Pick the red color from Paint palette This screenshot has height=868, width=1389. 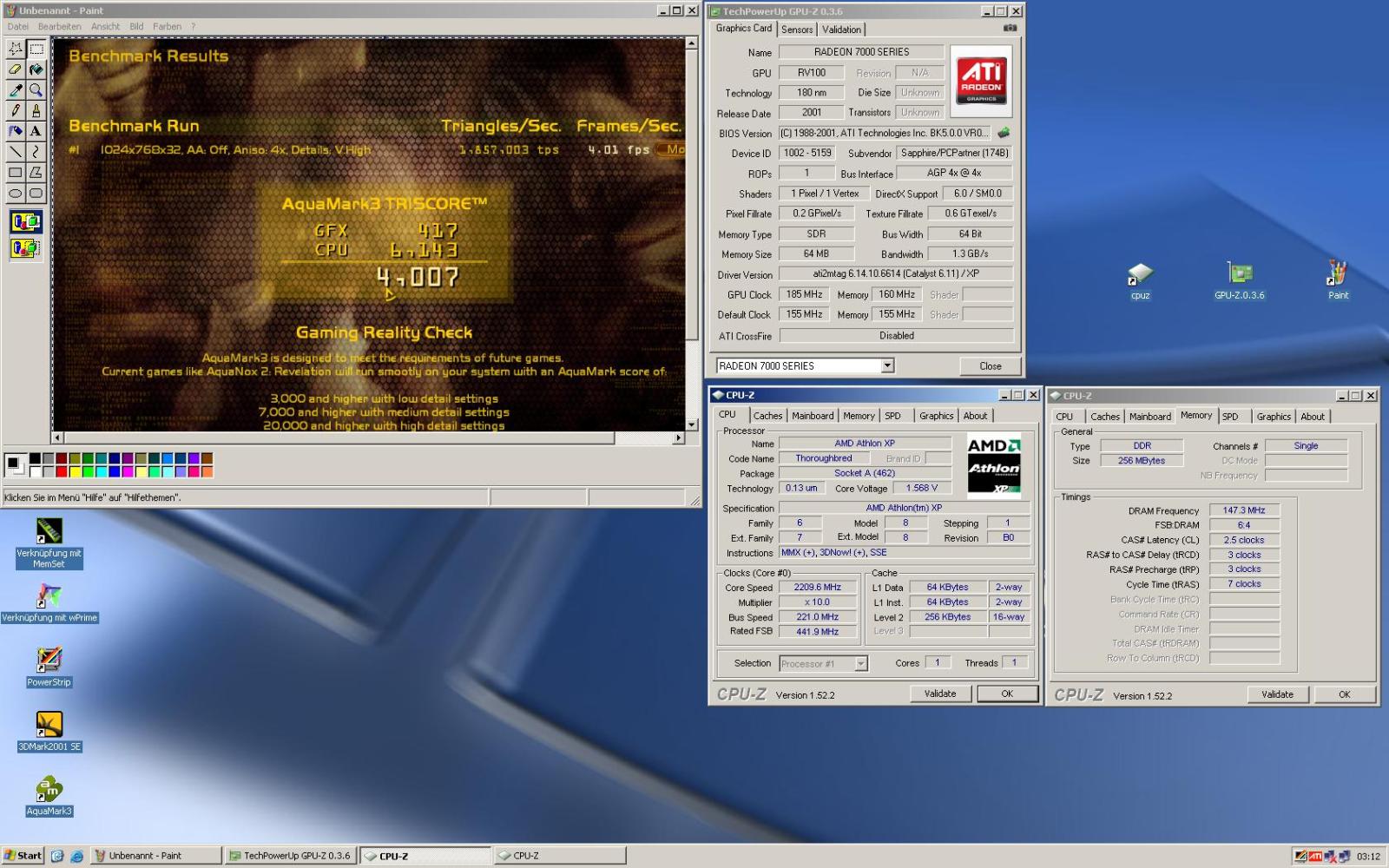click(x=62, y=472)
